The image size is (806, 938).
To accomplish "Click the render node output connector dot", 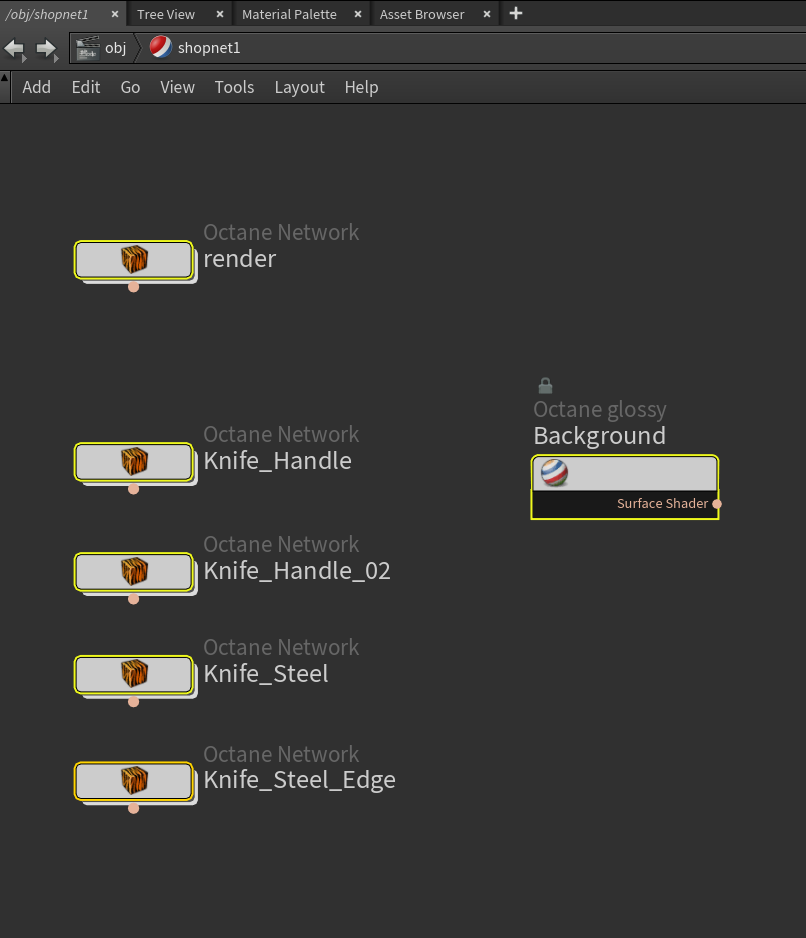I will pyautogui.click(x=134, y=288).
